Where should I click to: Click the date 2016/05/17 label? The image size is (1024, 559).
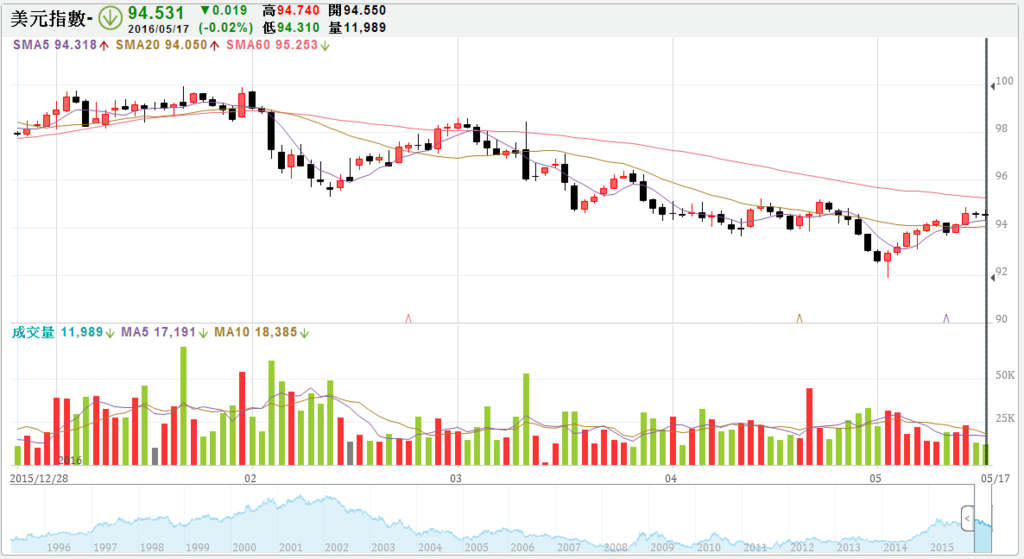point(159,29)
